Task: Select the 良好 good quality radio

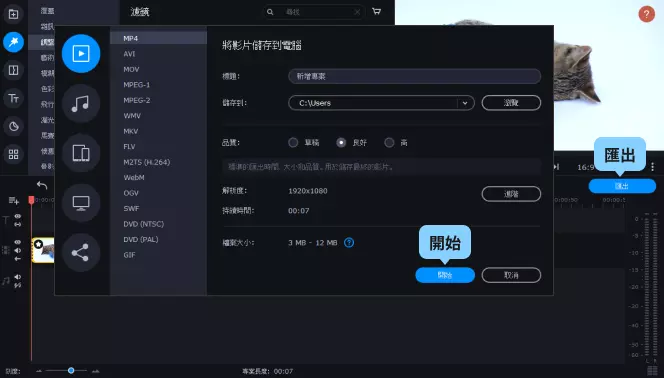Action: pos(341,143)
